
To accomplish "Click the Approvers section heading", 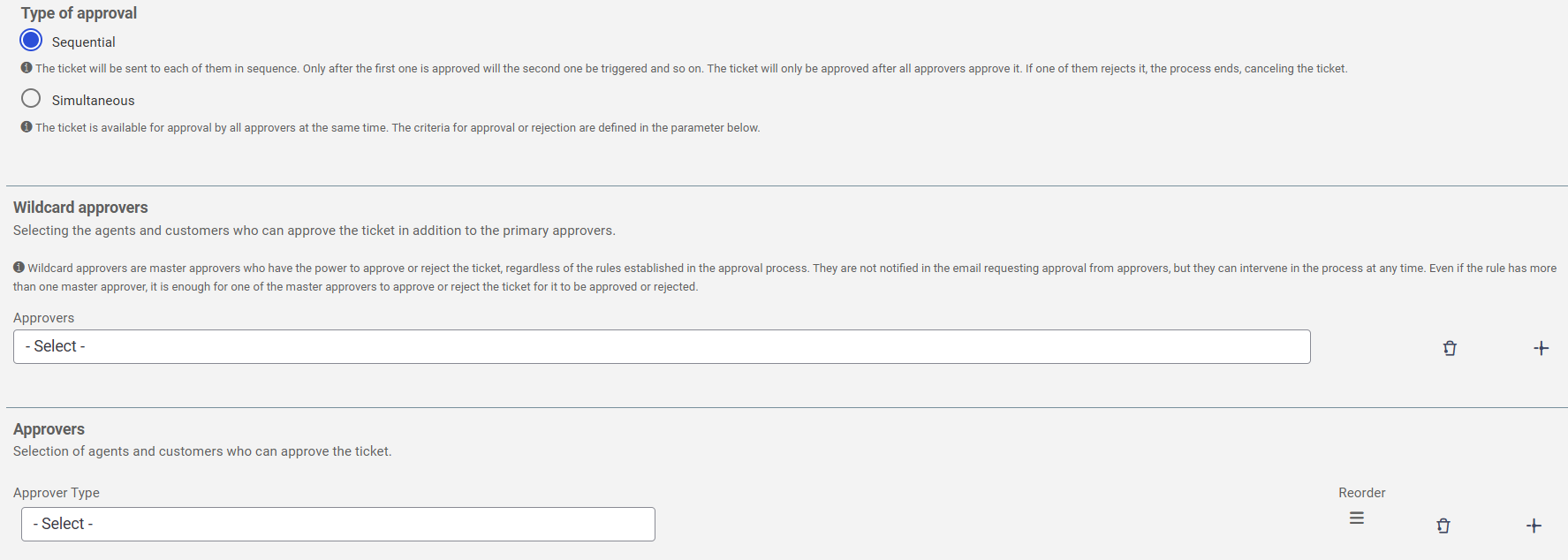I will (x=49, y=429).
